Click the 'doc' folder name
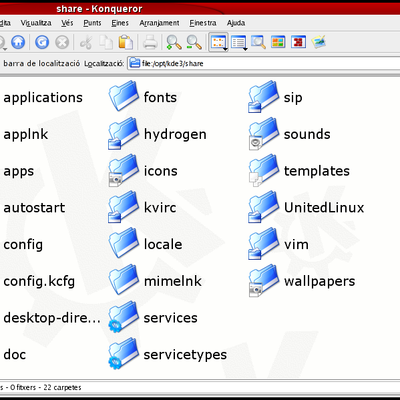Image resolution: width=400 pixels, height=400 pixels. pyautogui.click(x=14, y=354)
